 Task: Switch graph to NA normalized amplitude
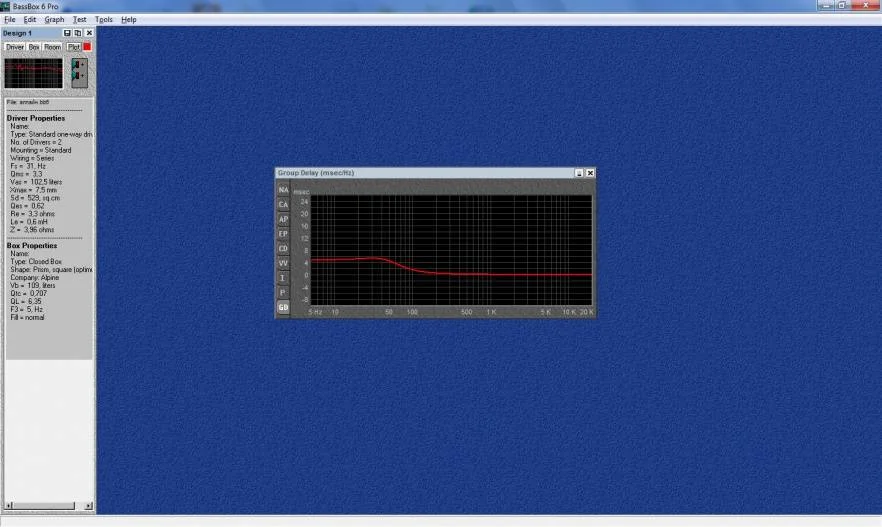(283, 190)
